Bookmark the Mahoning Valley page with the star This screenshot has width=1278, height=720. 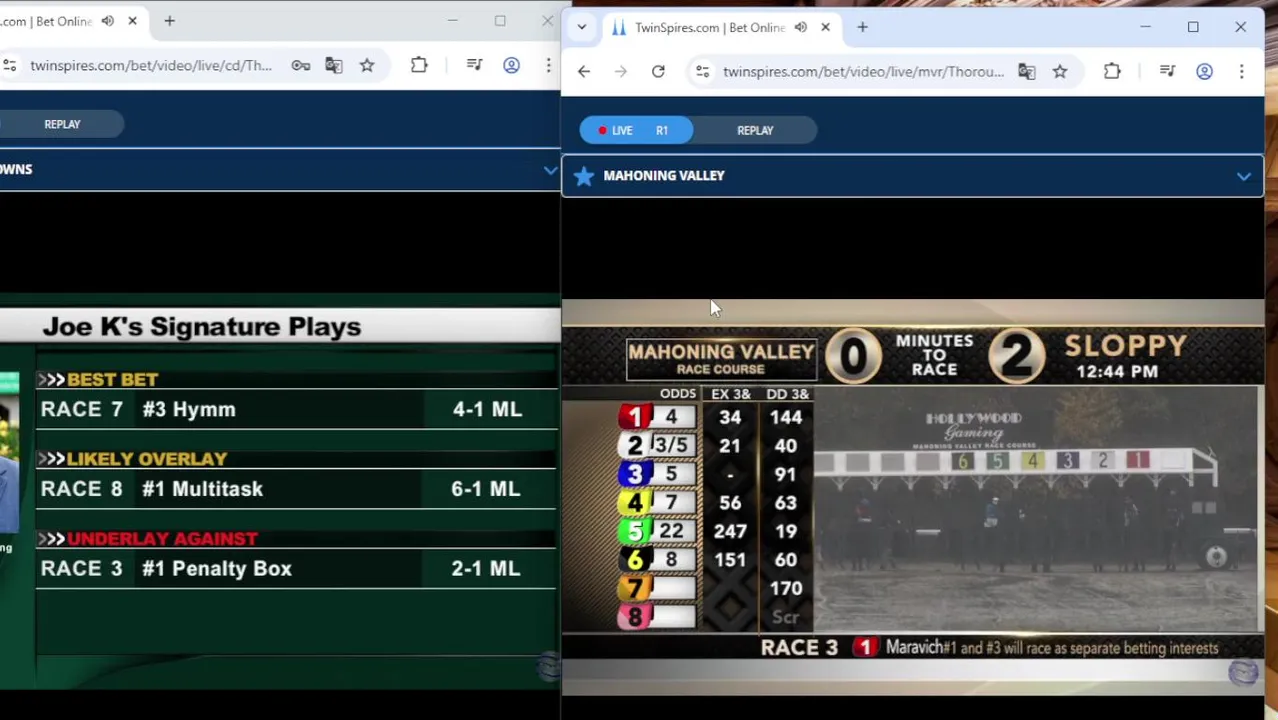click(x=1060, y=71)
